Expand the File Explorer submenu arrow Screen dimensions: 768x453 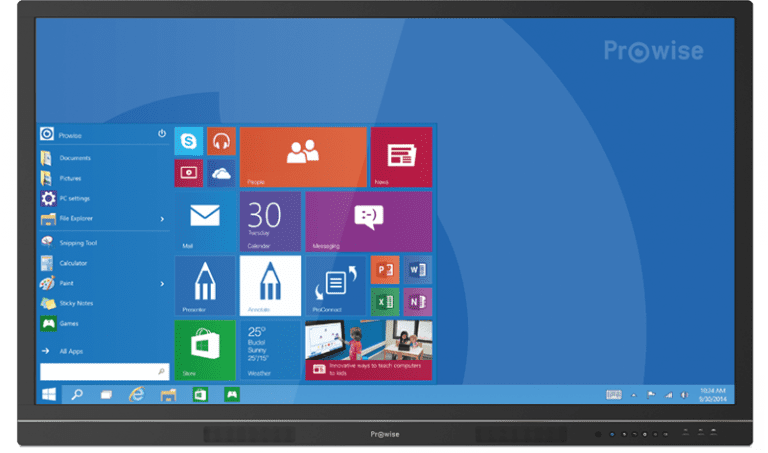[162, 219]
